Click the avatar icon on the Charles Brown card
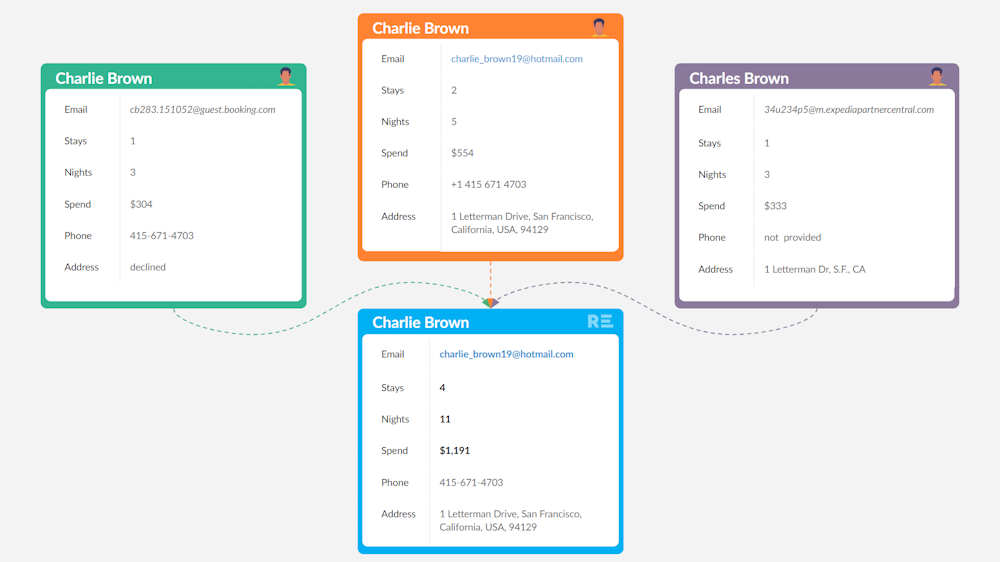Viewport: 1000px width, 562px height. click(x=937, y=77)
